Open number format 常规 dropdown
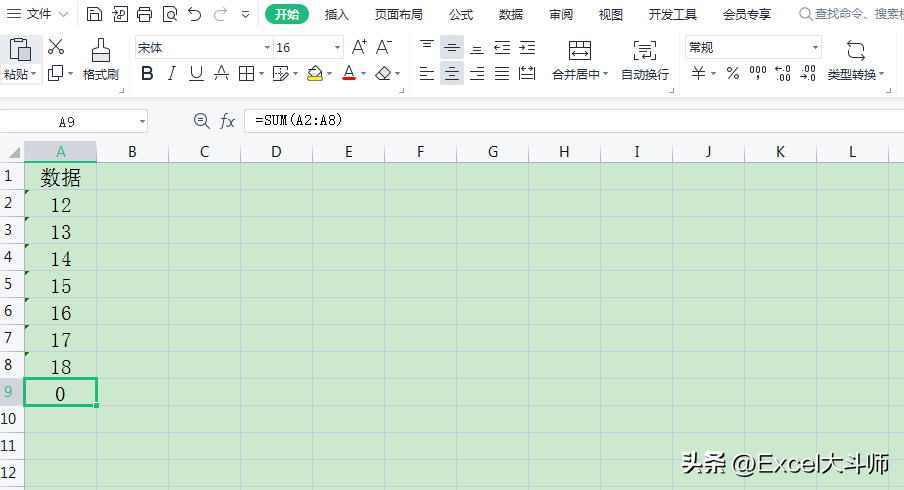904x490 pixels. pos(815,47)
